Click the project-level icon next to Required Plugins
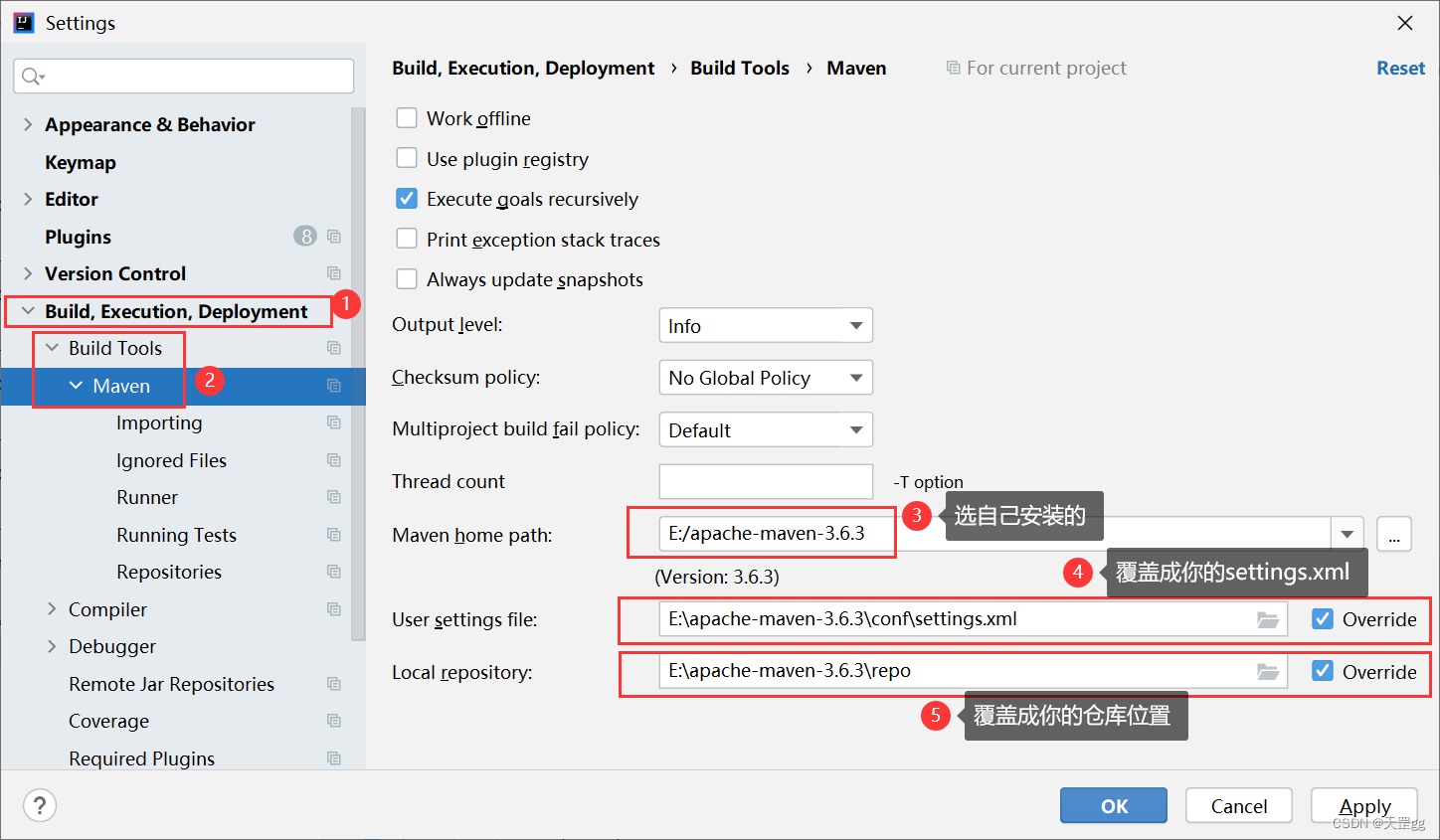The width and height of the screenshot is (1440, 840). (x=334, y=758)
